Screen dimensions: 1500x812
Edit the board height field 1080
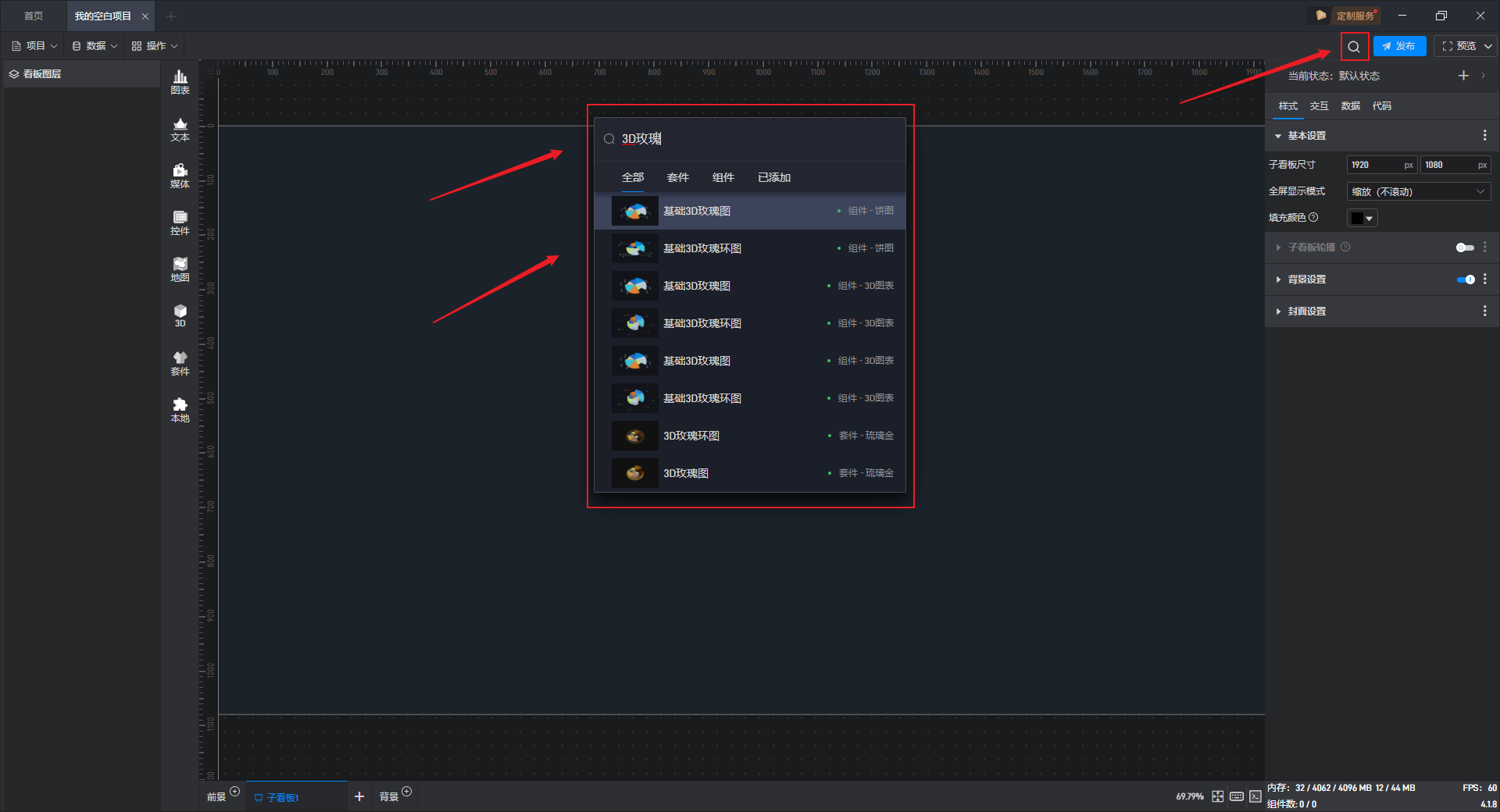pos(1455,165)
